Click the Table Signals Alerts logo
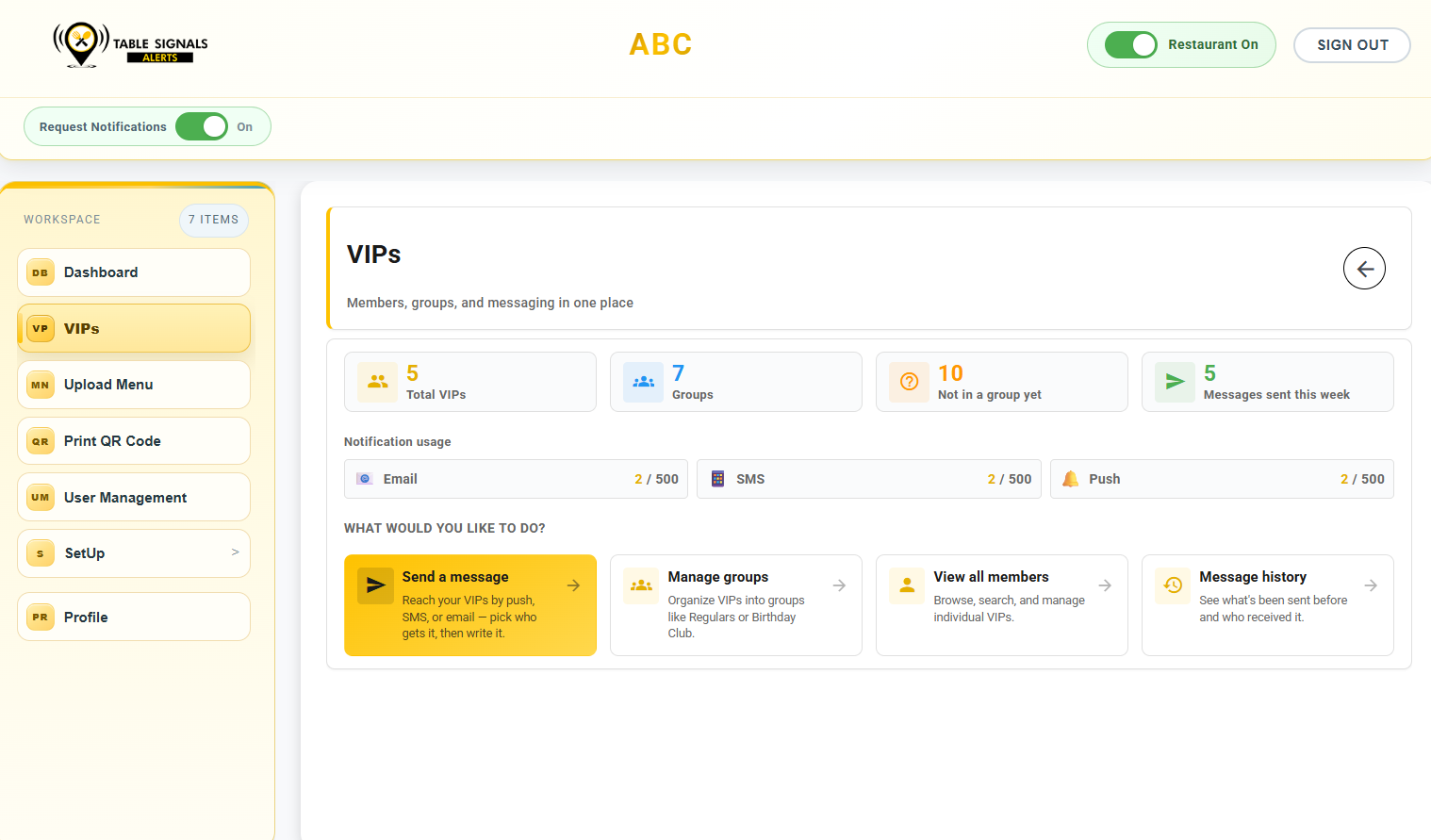 (130, 44)
